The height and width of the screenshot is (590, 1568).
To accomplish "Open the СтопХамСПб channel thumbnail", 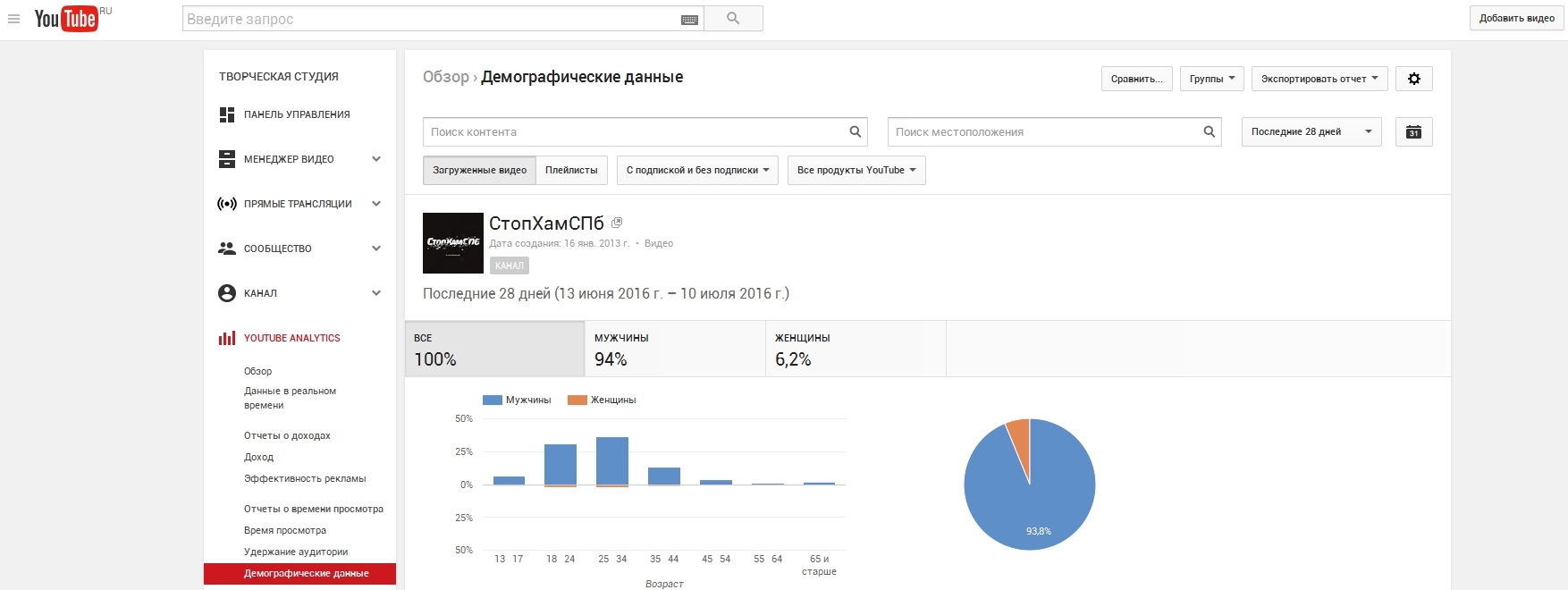I will tap(453, 243).
